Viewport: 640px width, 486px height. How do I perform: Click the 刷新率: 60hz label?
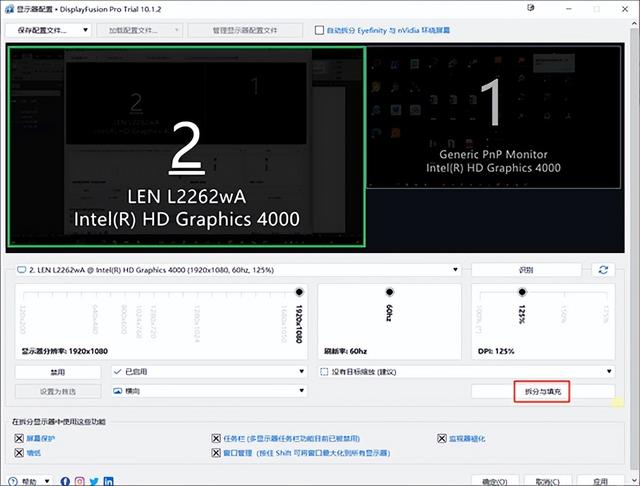click(345, 351)
